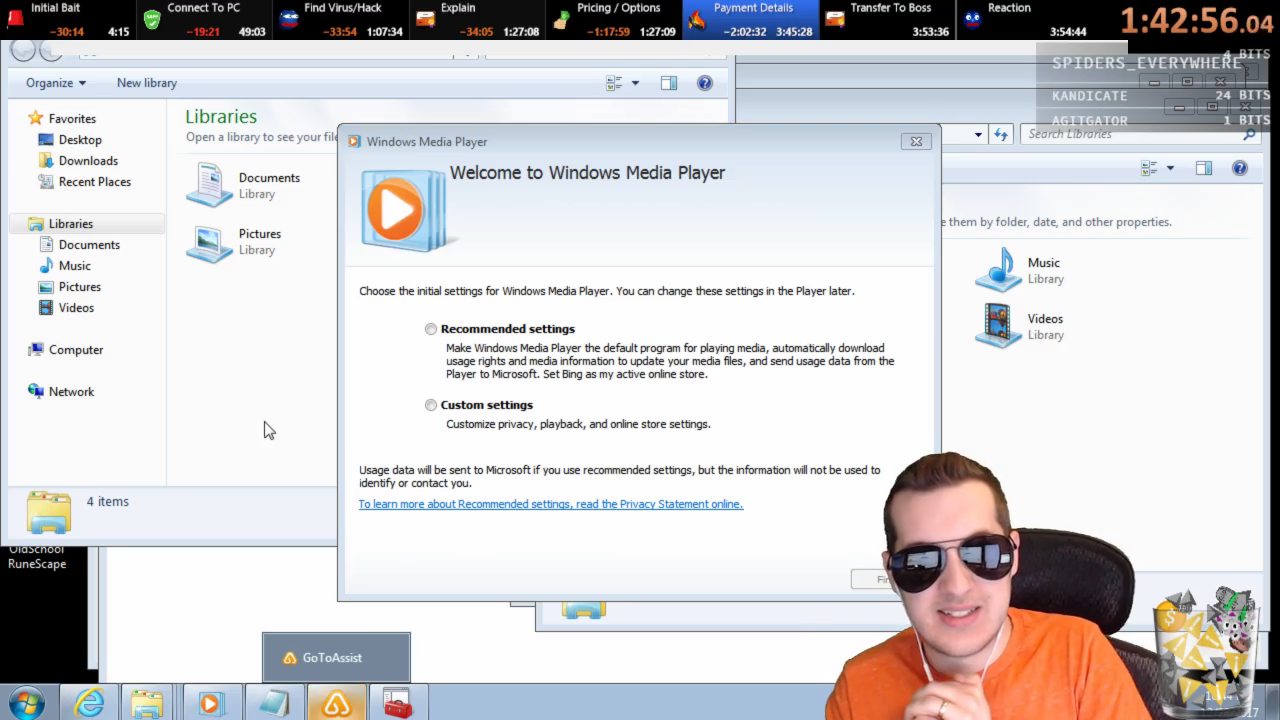Image resolution: width=1280 pixels, height=720 pixels.
Task: Select the Videos library in the rear window
Action: click(x=1019, y=326)
